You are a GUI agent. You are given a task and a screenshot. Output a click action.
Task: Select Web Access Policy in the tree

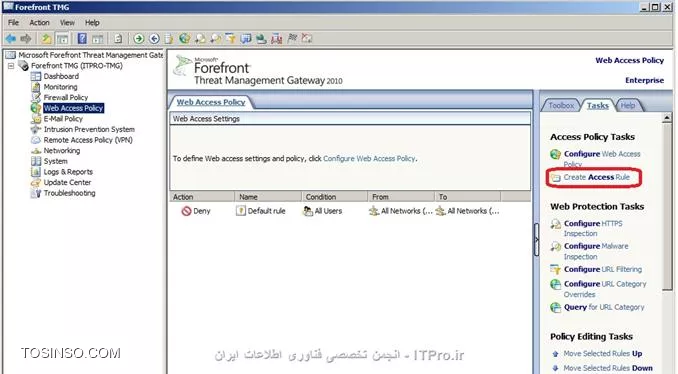coord(73,108)
